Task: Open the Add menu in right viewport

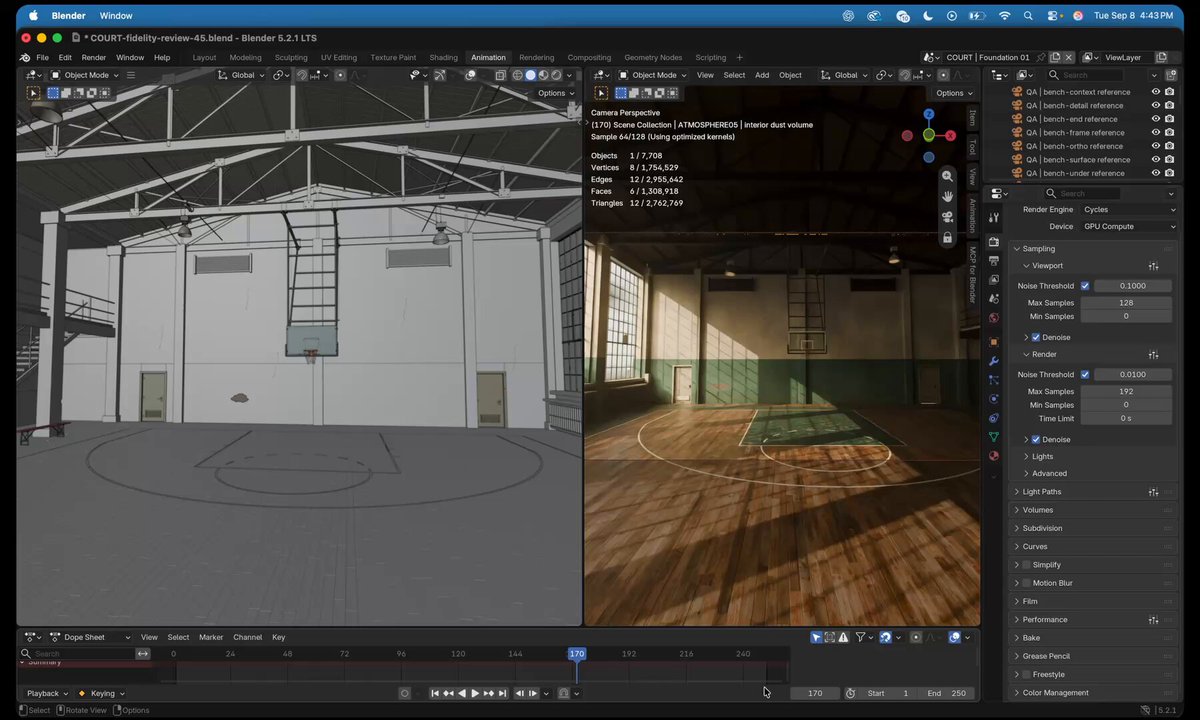Action: 762,75
